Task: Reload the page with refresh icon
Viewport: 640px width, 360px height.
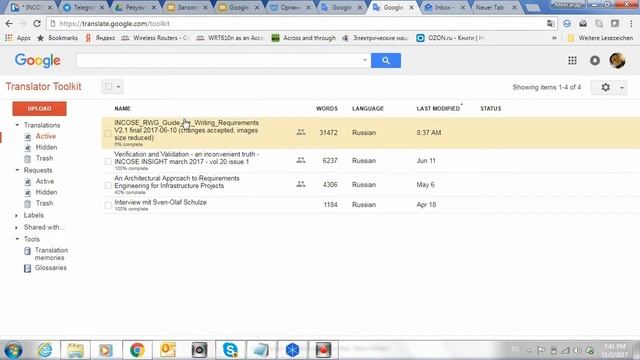Action: (36, 24)
